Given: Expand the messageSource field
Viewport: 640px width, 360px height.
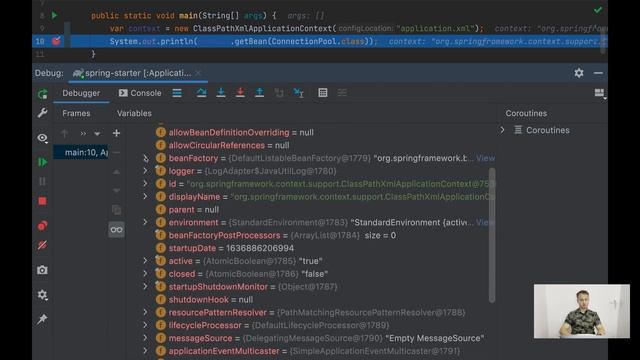Looking at the screenshot, I should tap(145, 338).
